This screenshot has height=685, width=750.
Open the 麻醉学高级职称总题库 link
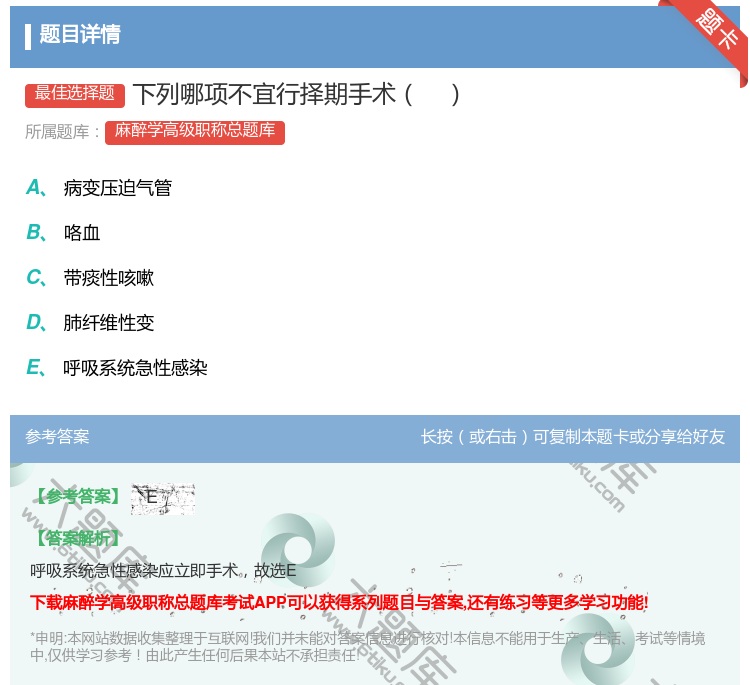(195, 132)
